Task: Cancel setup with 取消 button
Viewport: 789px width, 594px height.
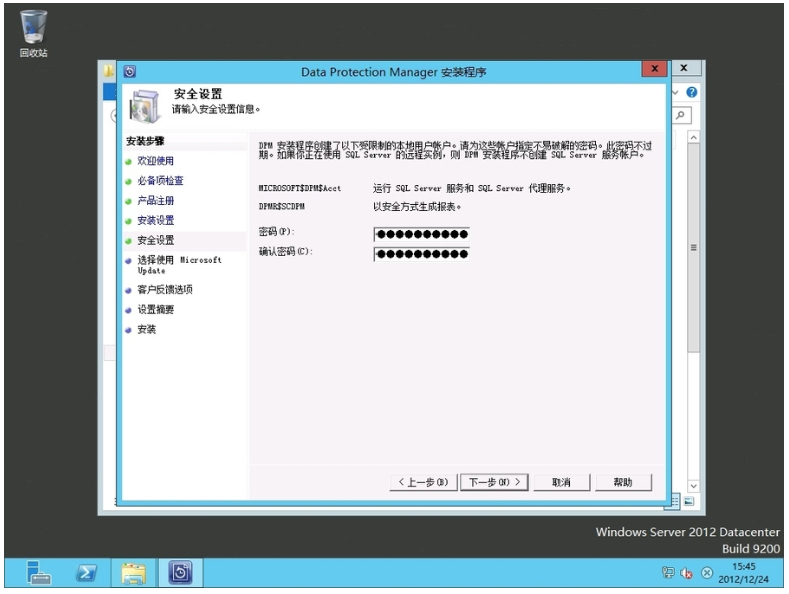Action: (x=561, y=482)
